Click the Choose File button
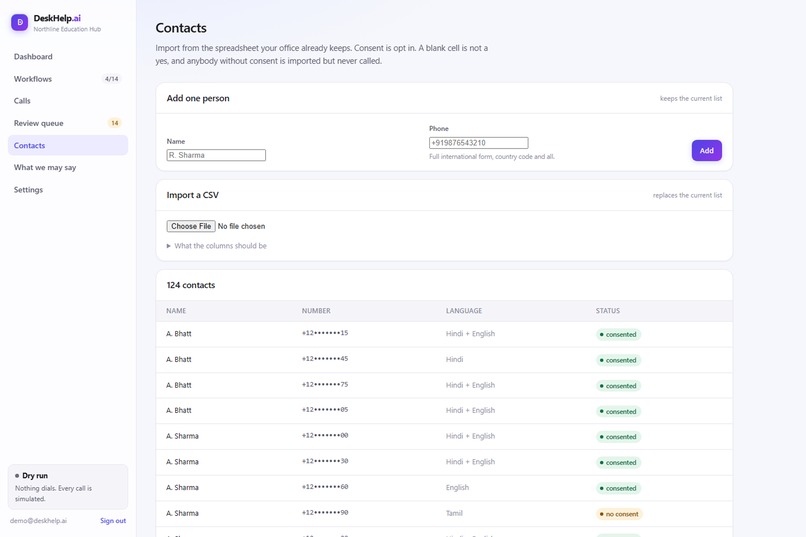This screenshot has width=806, height=537. pos(191,226)
